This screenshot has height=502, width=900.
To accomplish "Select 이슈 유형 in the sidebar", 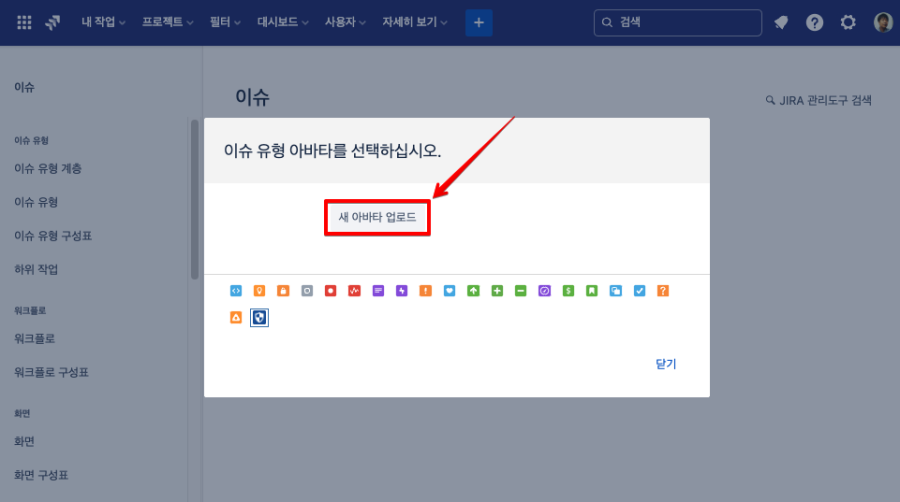I will [x=36, y=202].
